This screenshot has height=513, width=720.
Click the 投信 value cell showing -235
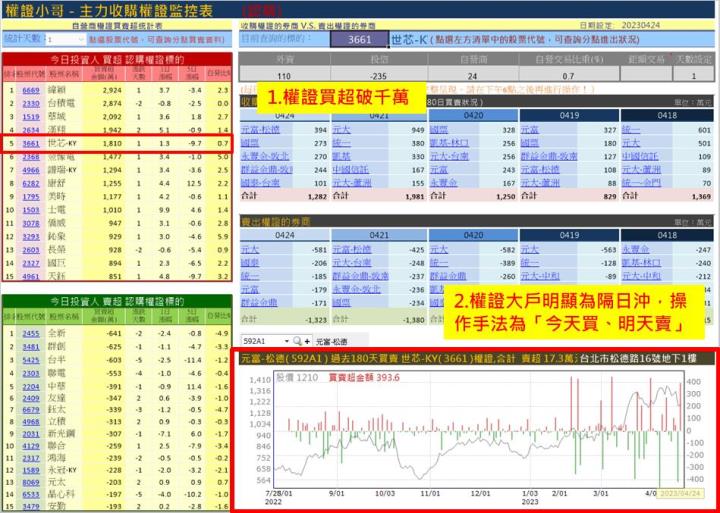click(x=378, y=76)
